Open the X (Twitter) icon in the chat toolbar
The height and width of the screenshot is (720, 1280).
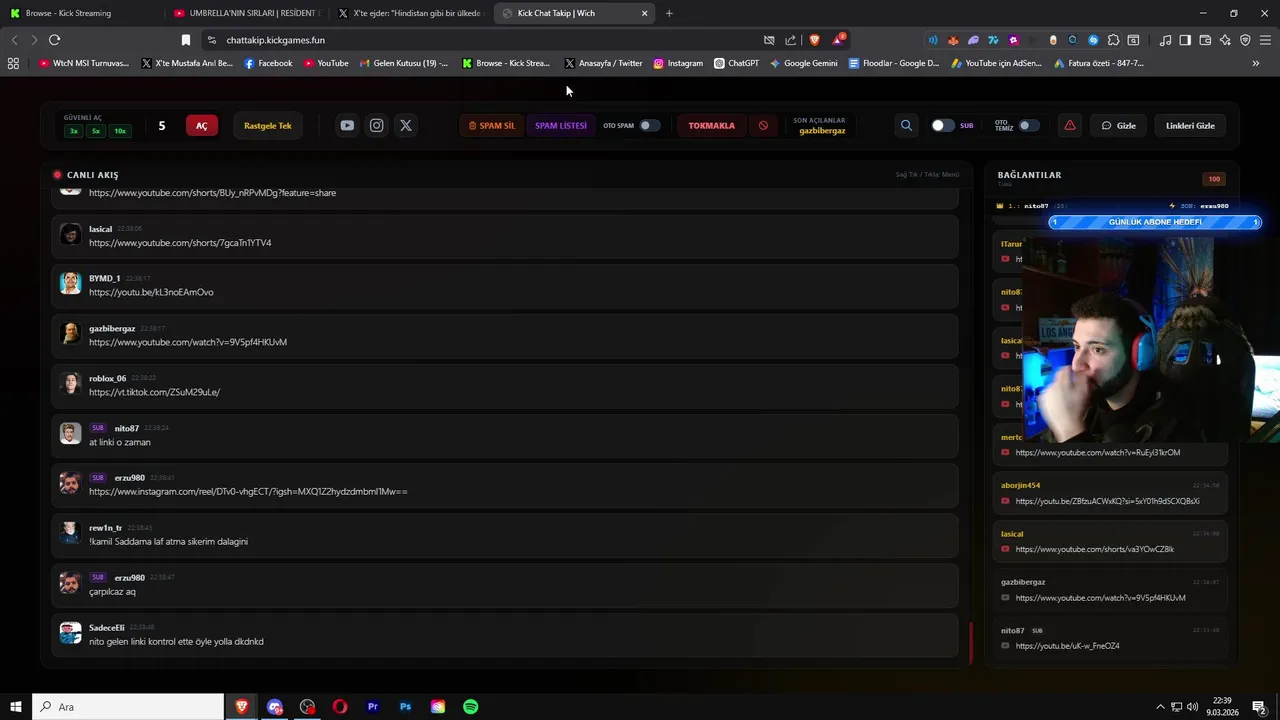[405, 126]
